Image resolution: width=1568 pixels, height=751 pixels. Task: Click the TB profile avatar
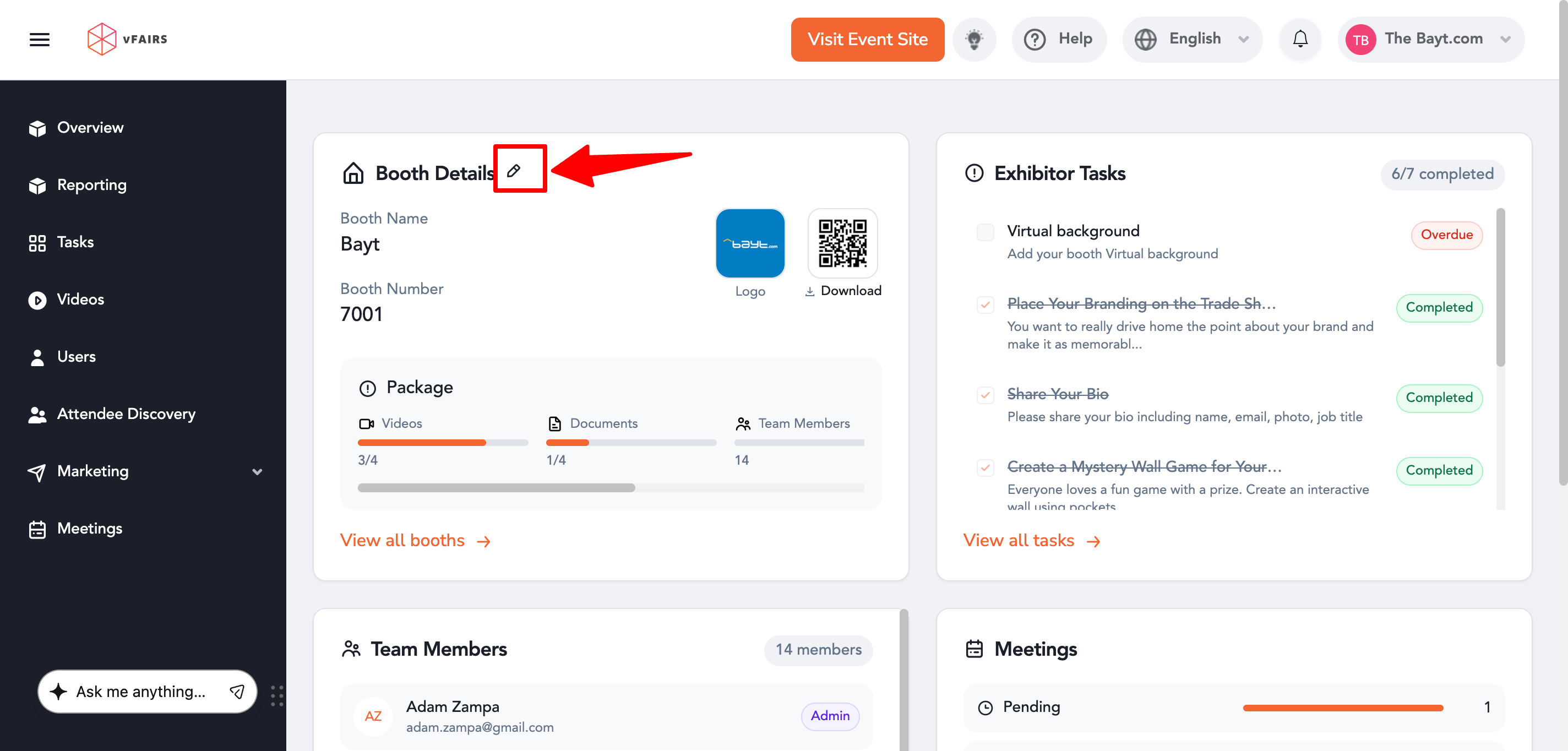click(1360, 40)
